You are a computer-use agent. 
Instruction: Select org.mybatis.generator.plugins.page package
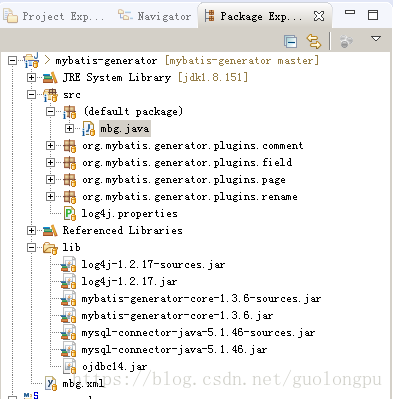tap(184, 179)
